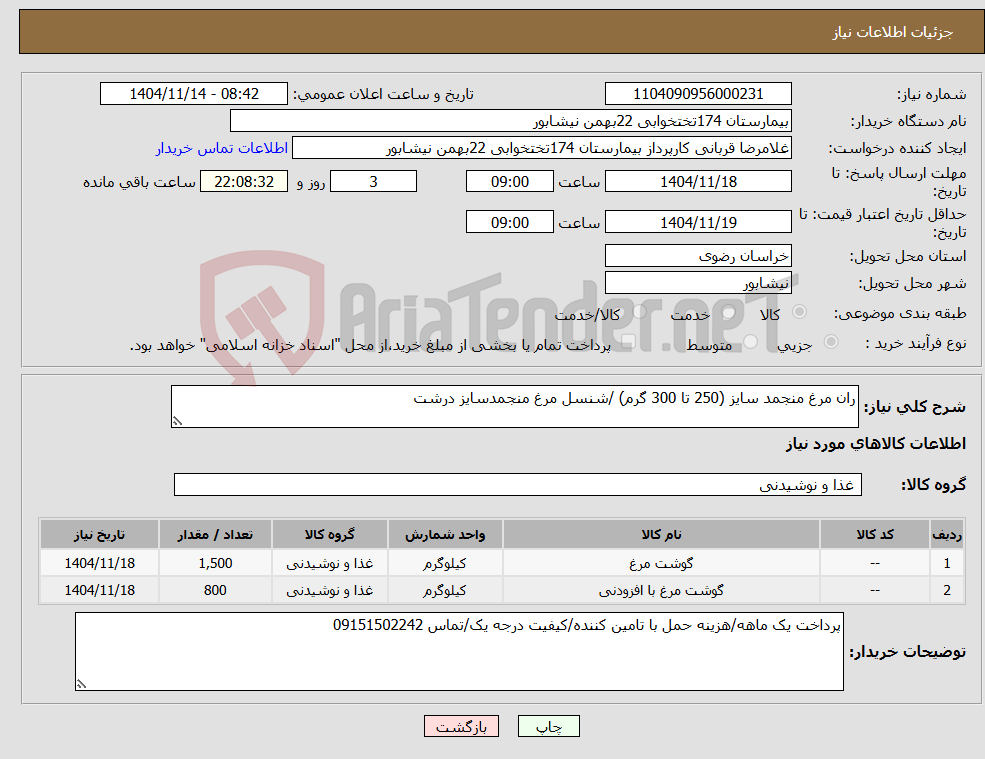Click the remaining days field showing 3
The height and width of the screenshot is (759, 985).
tap(373, 182)
